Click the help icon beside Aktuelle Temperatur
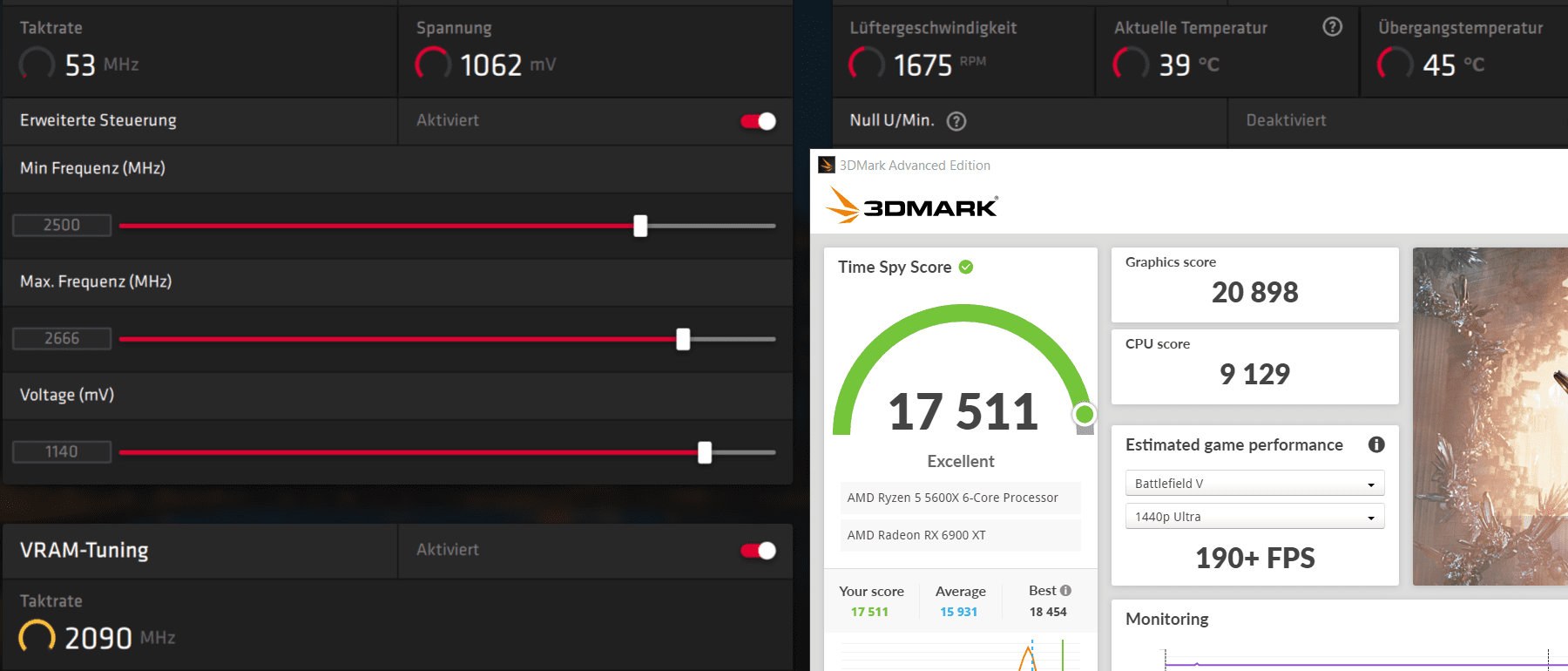This screenshot has width=1568, height=671. click(x=1332, y=27)
